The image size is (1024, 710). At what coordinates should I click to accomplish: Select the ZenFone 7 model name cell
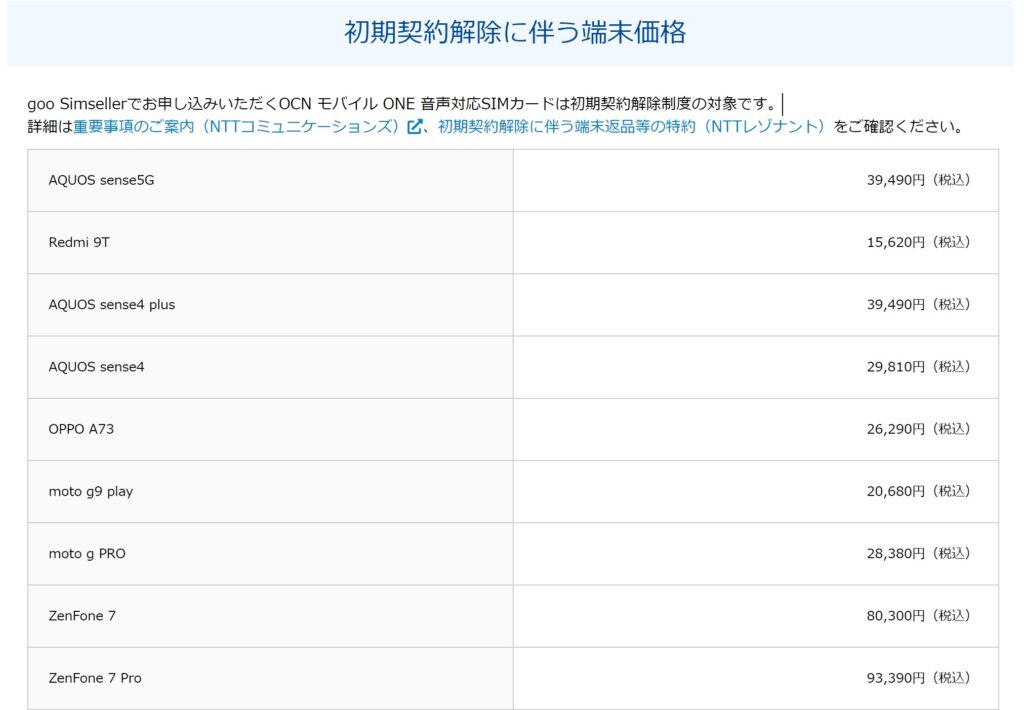(x=270, y=616)
